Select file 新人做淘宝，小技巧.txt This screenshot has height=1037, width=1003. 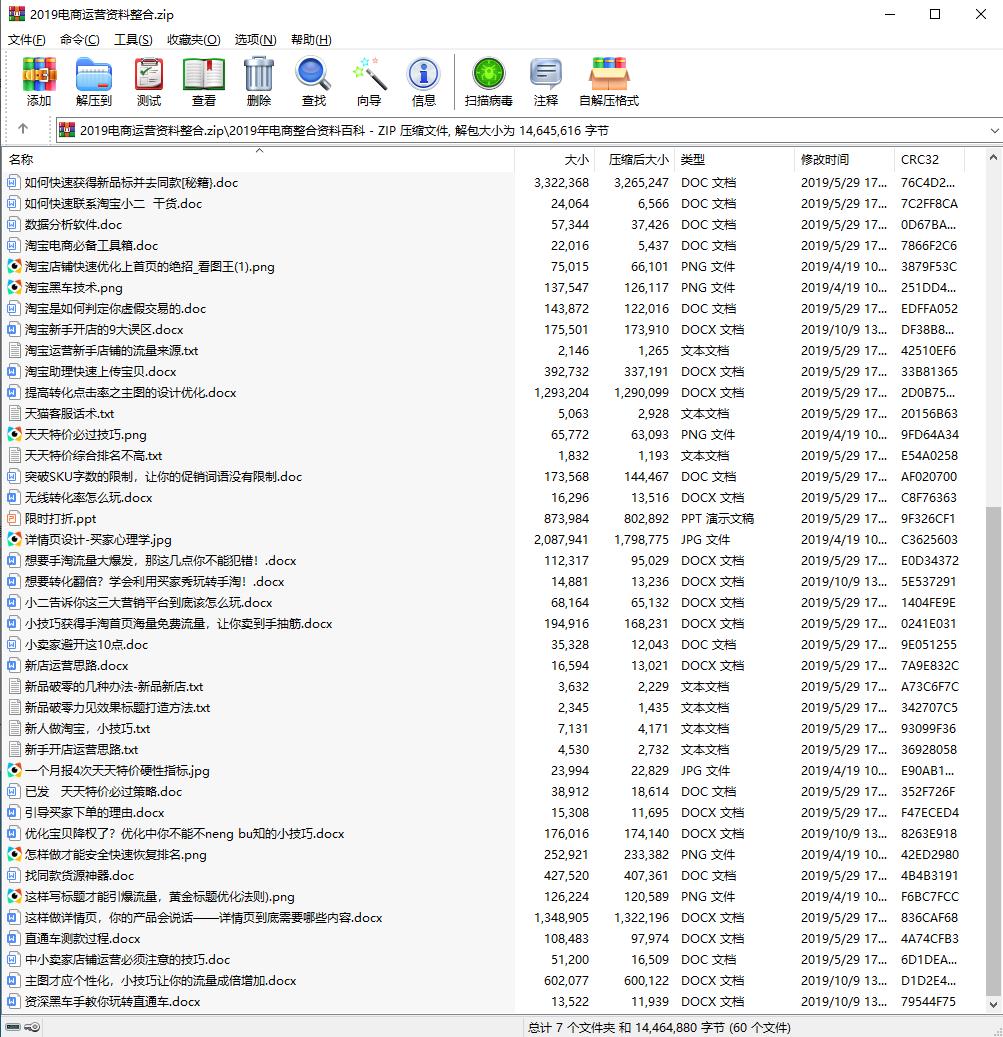87,729
